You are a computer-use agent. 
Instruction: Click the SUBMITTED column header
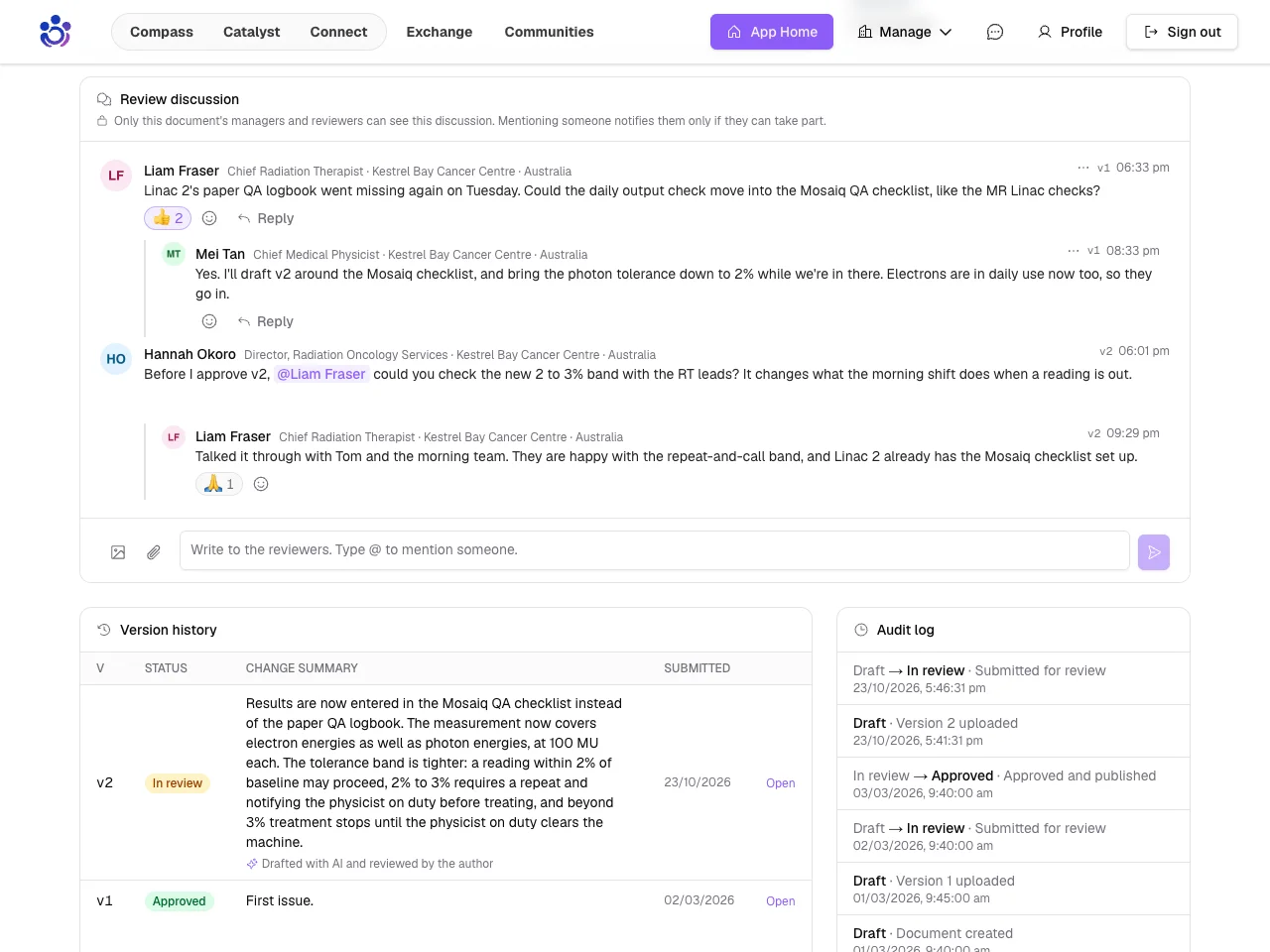coord(698,668)
